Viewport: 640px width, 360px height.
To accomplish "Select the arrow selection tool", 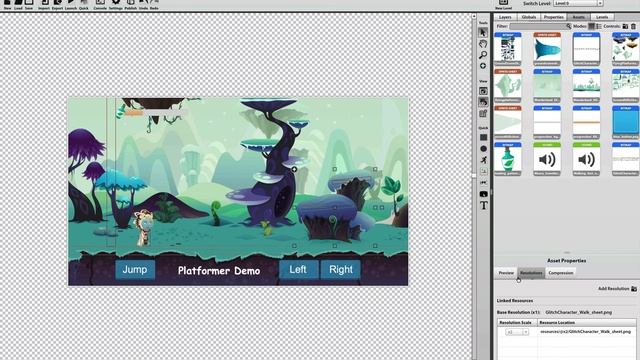I will [483, 33].
